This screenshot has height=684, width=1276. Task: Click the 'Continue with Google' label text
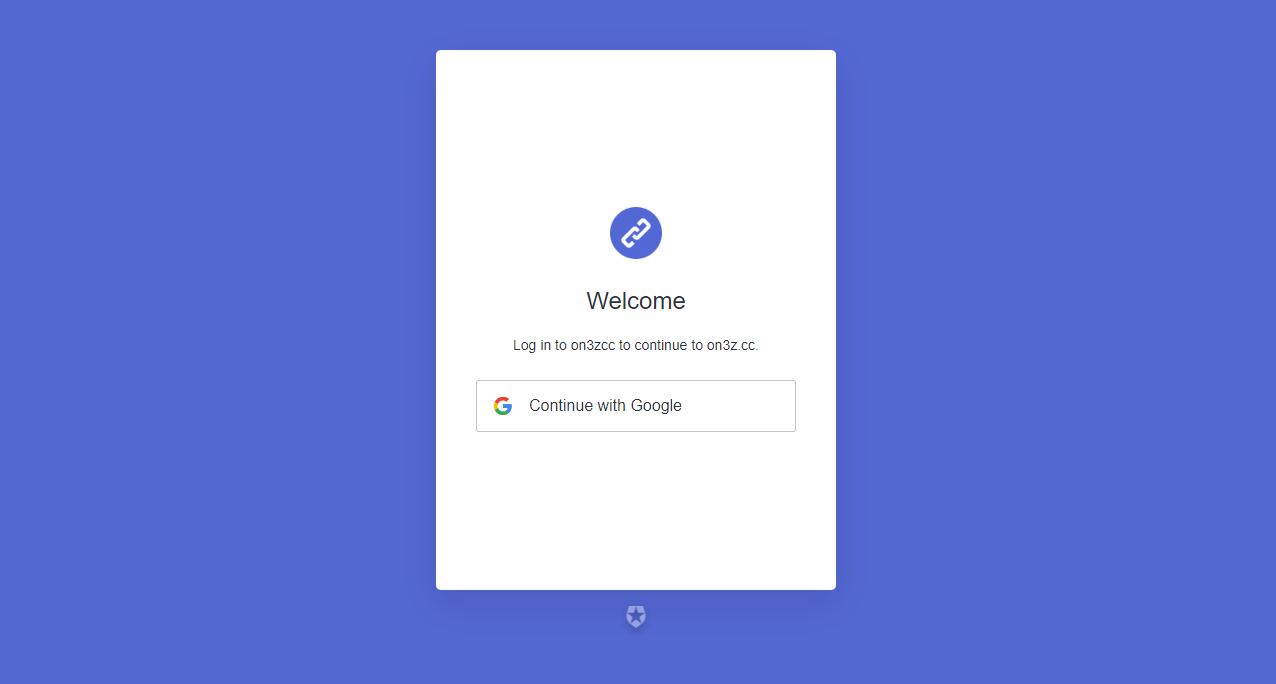(x=605, y=406)
